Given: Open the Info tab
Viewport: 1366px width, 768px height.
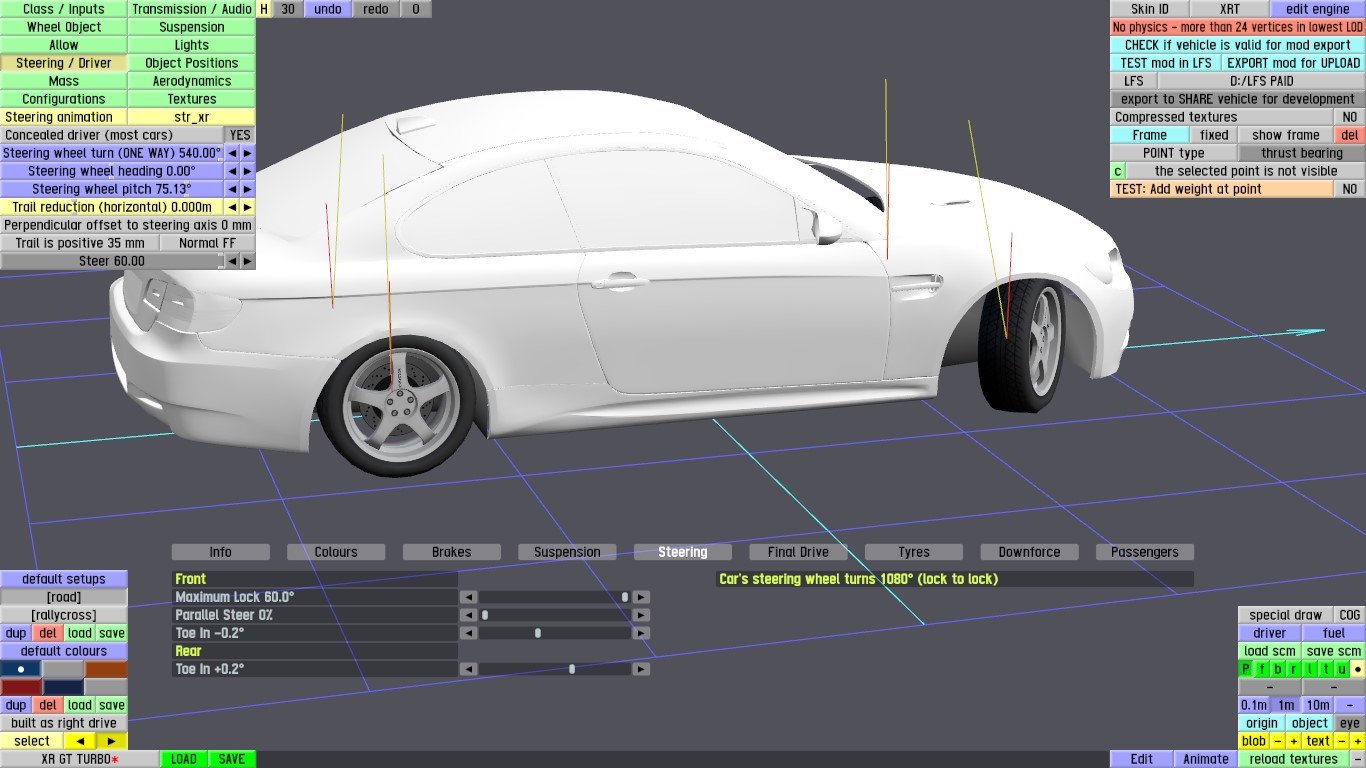Looking at the screenshot, I should click(x=221, y=552).
